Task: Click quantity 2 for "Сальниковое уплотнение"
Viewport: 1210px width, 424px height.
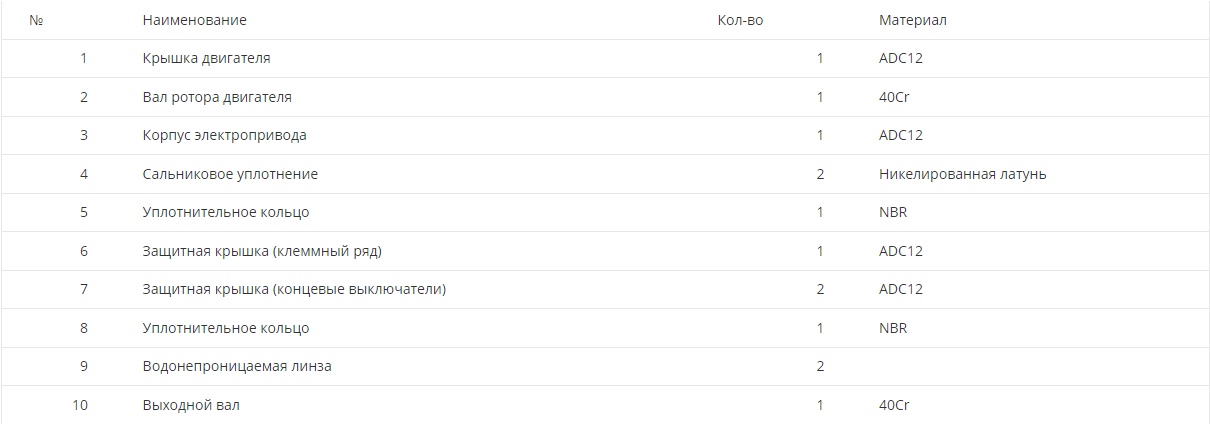Action: (x=820, y=174)
